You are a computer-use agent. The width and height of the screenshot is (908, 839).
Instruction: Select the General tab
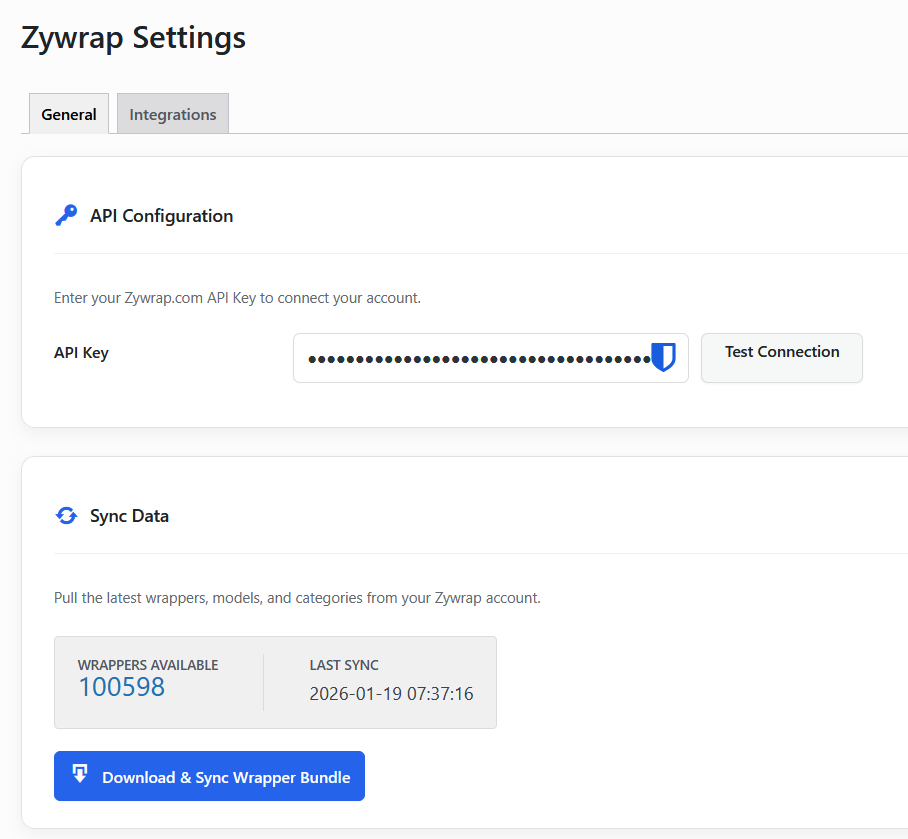click(x=68, y=113)
